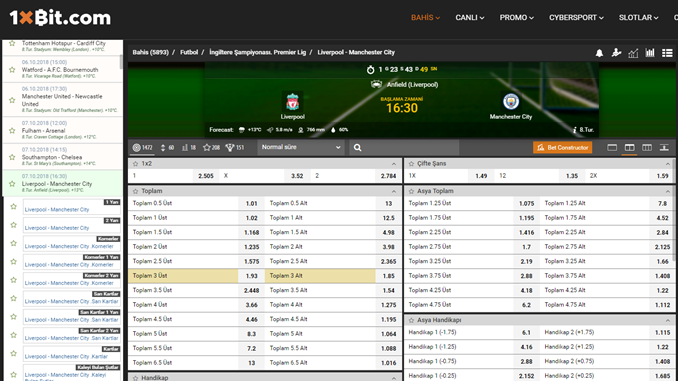Go to Futbol breadcrumb

[x=189, y=52]
